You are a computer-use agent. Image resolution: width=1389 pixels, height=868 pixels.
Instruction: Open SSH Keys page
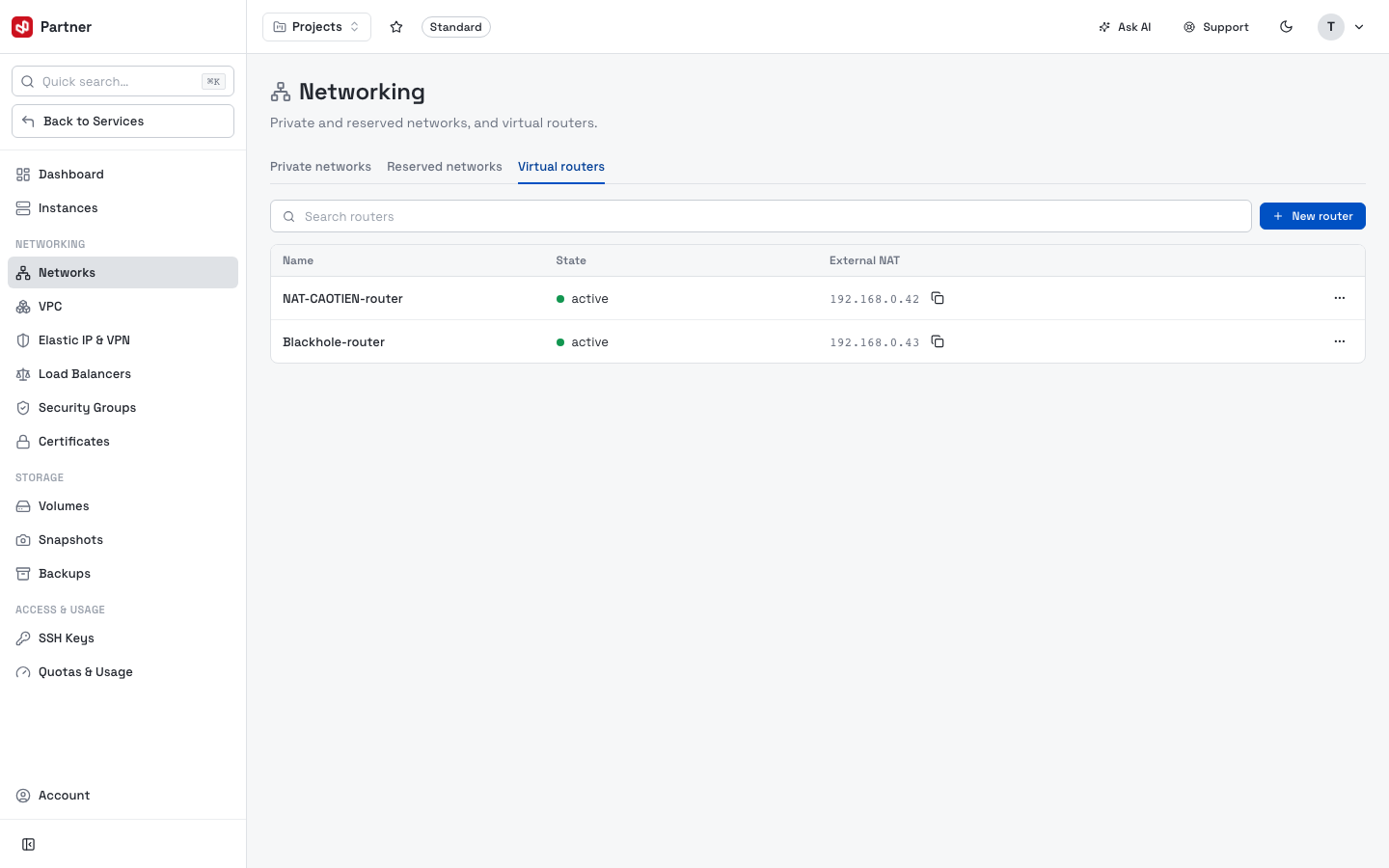[x=123, y=638]
